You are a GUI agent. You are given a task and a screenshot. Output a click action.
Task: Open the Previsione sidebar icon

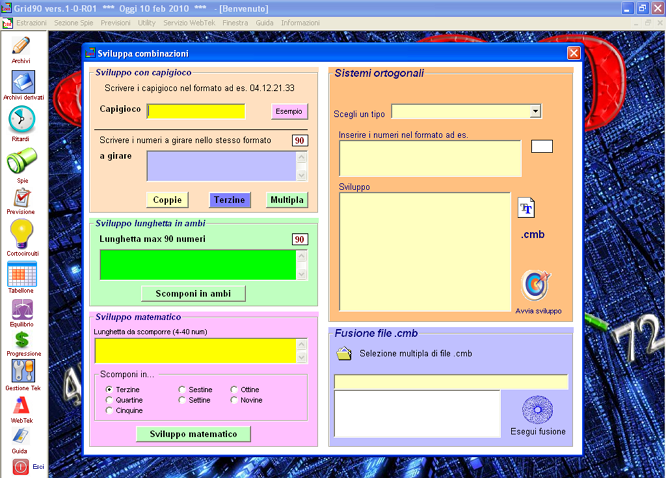pyautogui.click(x=21, y=197)
